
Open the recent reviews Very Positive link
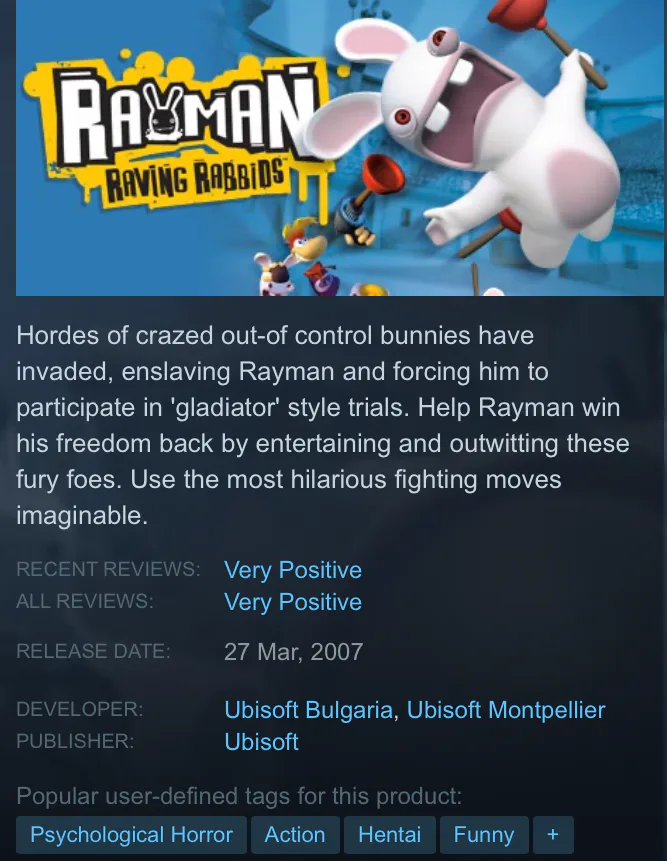coord(293,570)
